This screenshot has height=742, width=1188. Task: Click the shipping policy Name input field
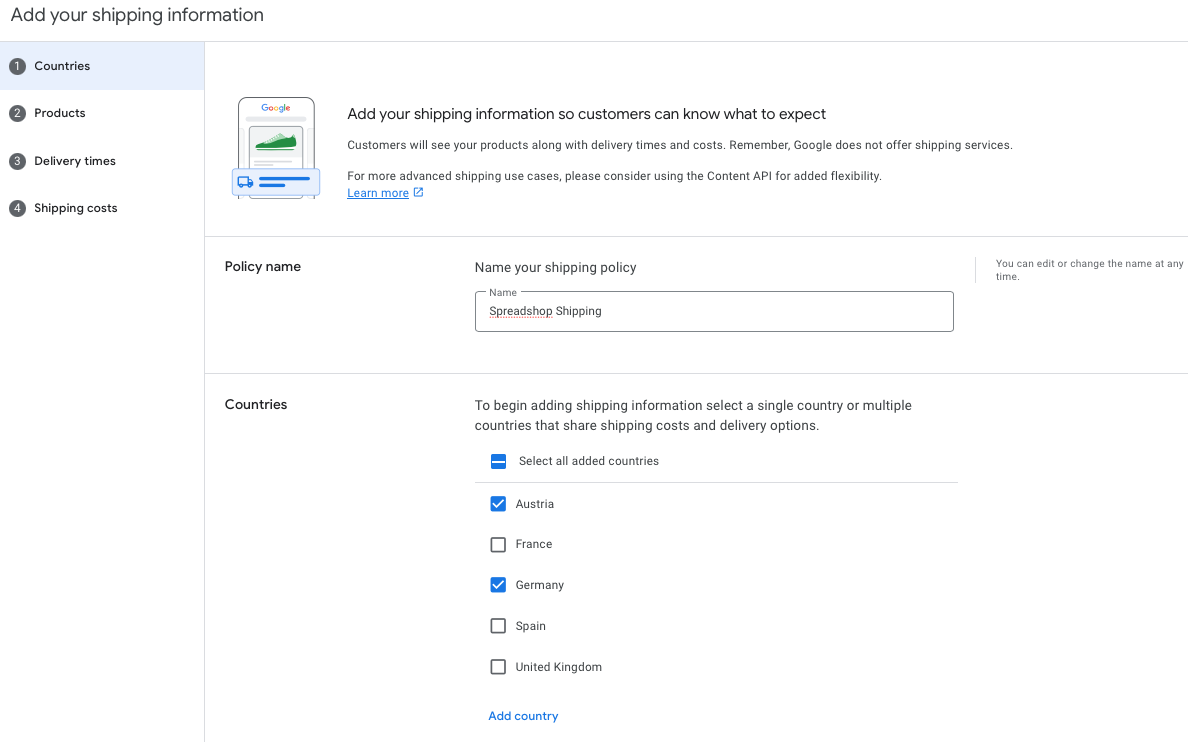[714, 312]
